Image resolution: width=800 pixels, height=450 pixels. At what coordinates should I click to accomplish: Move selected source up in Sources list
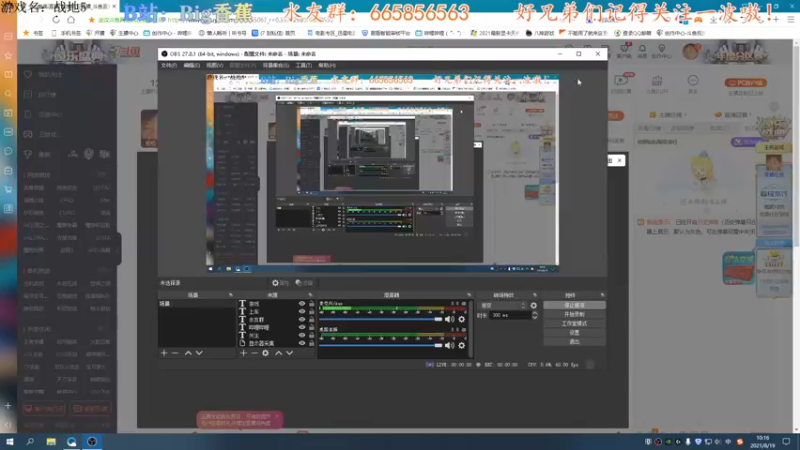coord(279,353)
